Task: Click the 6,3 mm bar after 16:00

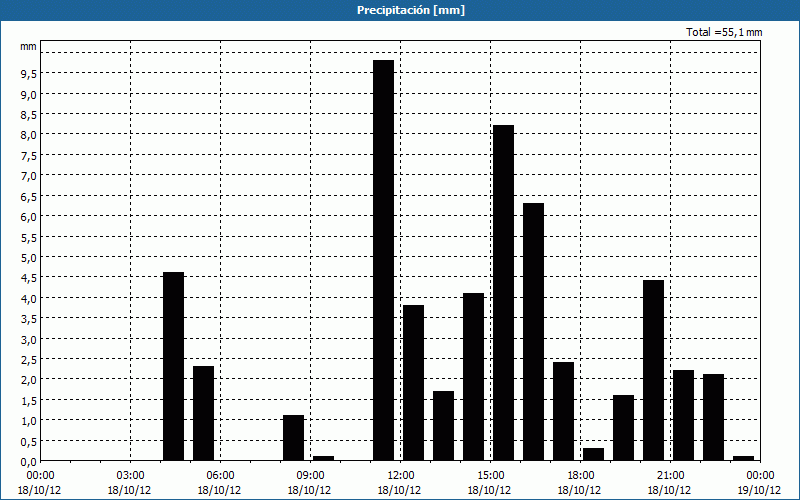Action: click(x=534, y=332)
